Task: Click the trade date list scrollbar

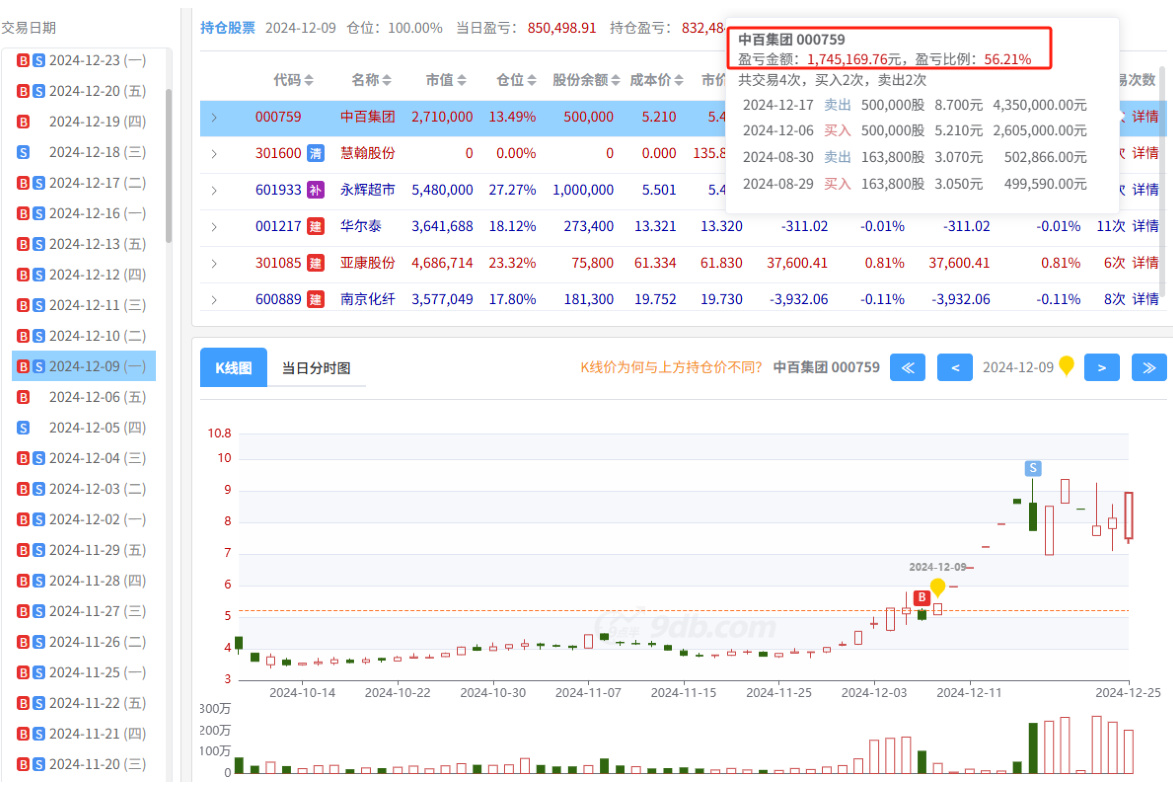Action: pyautogui.click(x=168, y=166)
